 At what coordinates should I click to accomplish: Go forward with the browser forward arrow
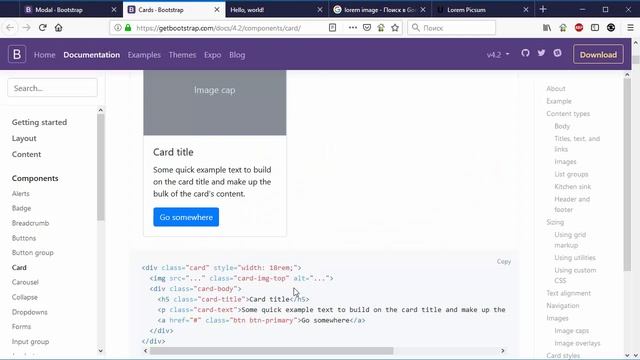[x=27, y=28]
